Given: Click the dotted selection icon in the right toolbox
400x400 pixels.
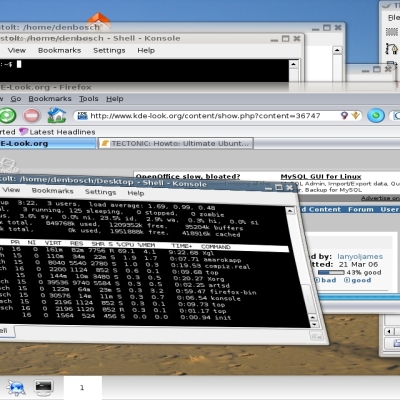Looking at the screenshot, I should point(392,32).
